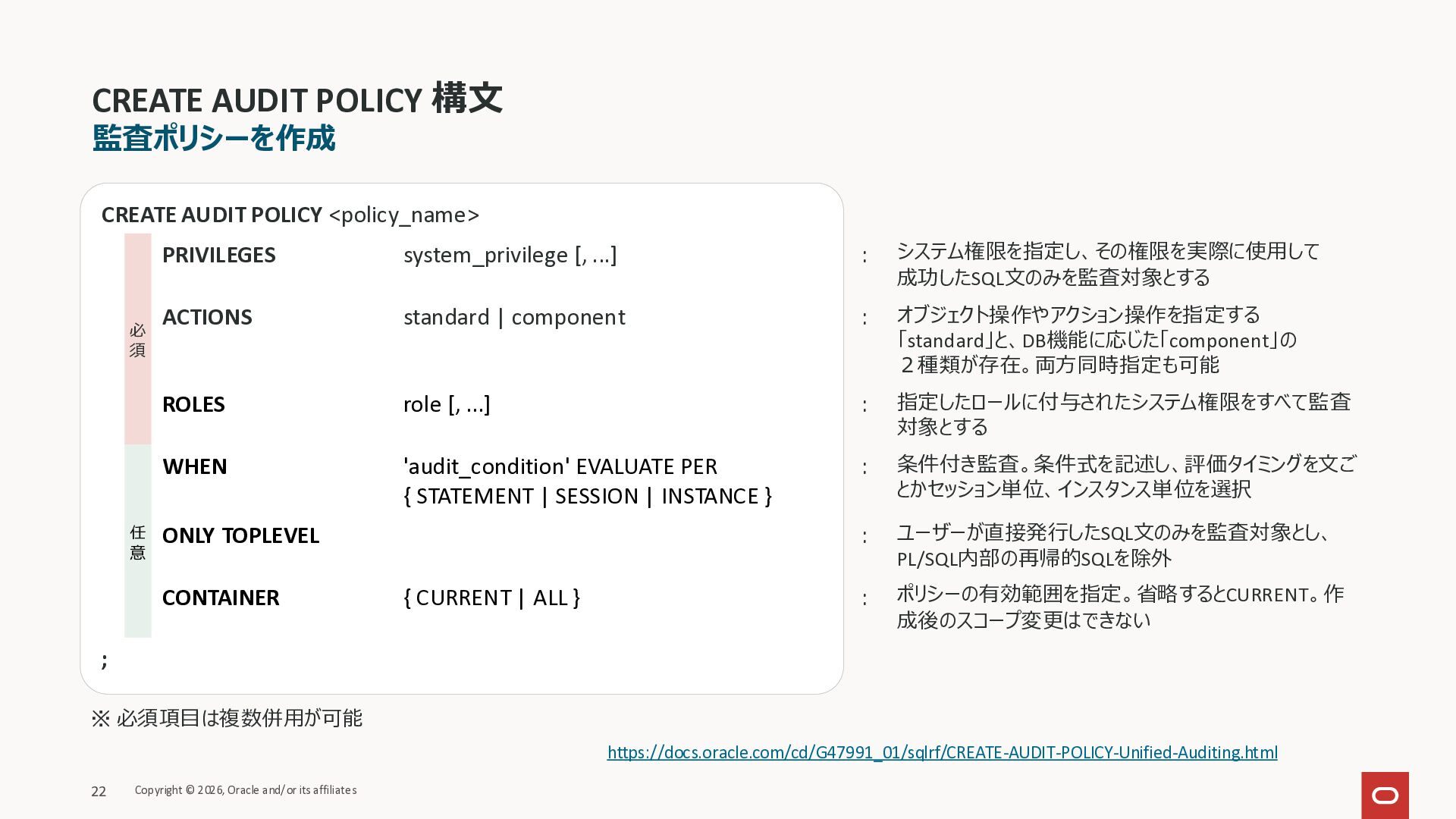Click '{ STATEMENT | SESSION | INSTANCE }' text

pos(588,496)
